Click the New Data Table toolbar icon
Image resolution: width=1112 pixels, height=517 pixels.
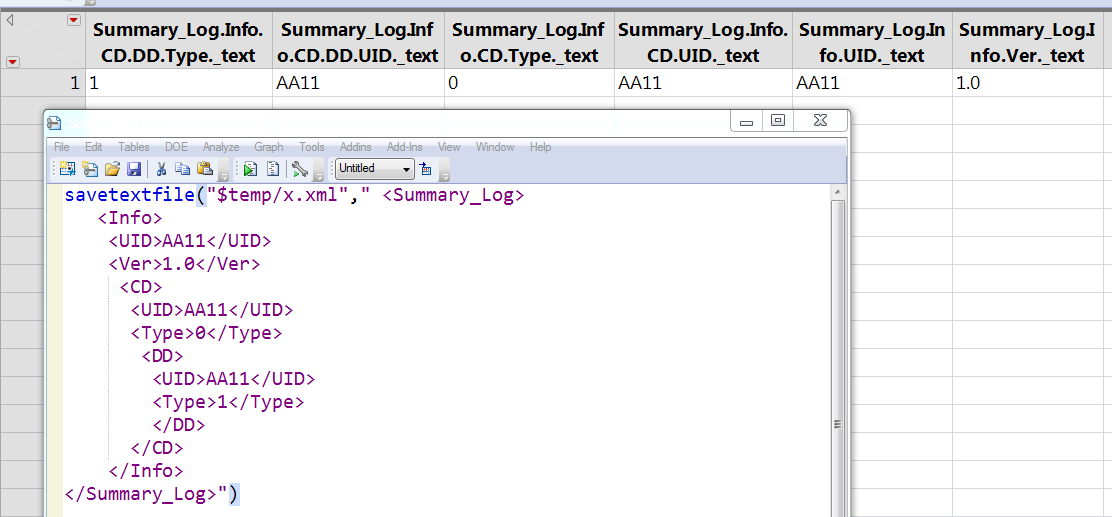pos(67,169)
